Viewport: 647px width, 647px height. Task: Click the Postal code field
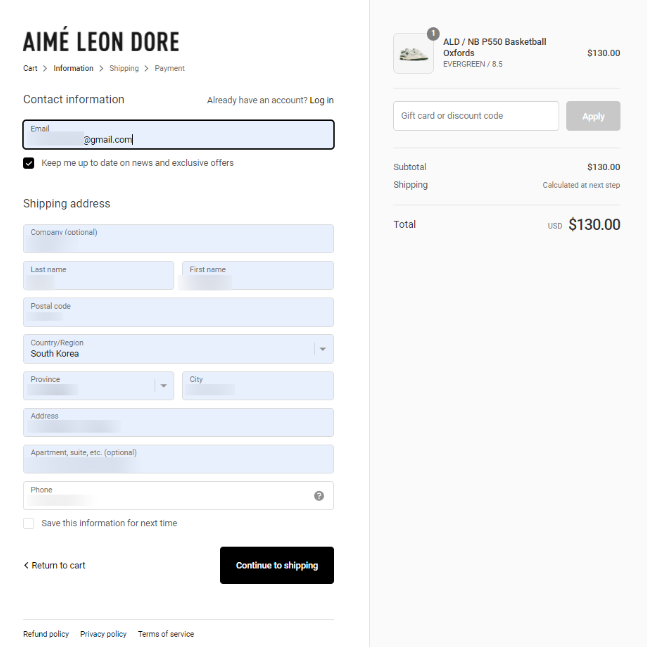pos(178,312)
